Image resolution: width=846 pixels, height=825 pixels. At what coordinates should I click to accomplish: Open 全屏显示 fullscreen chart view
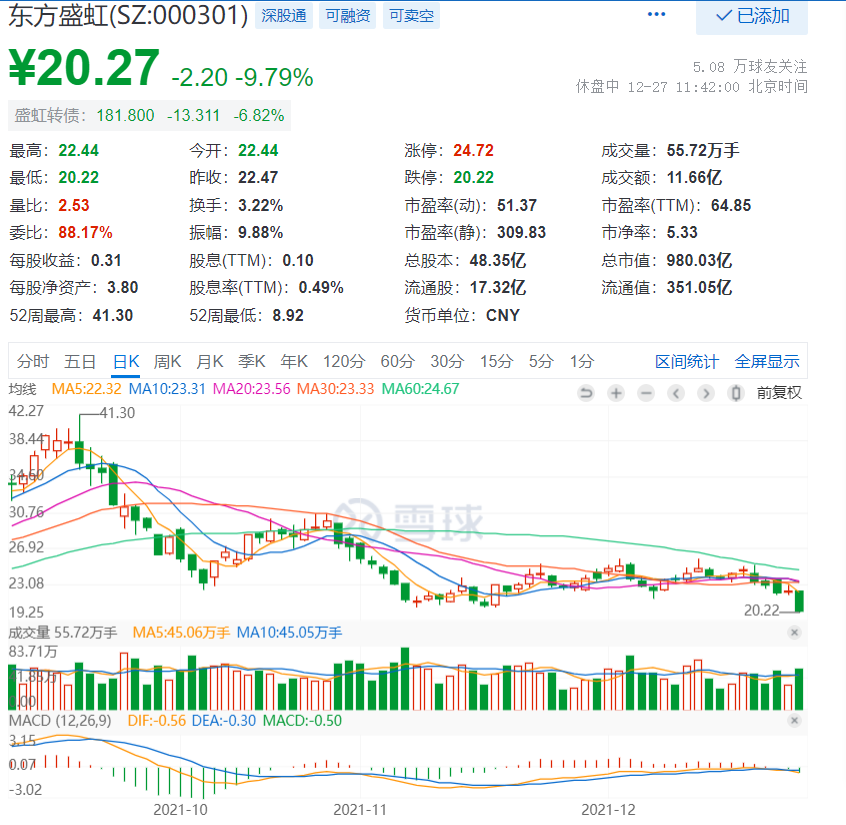click(767, 362)
